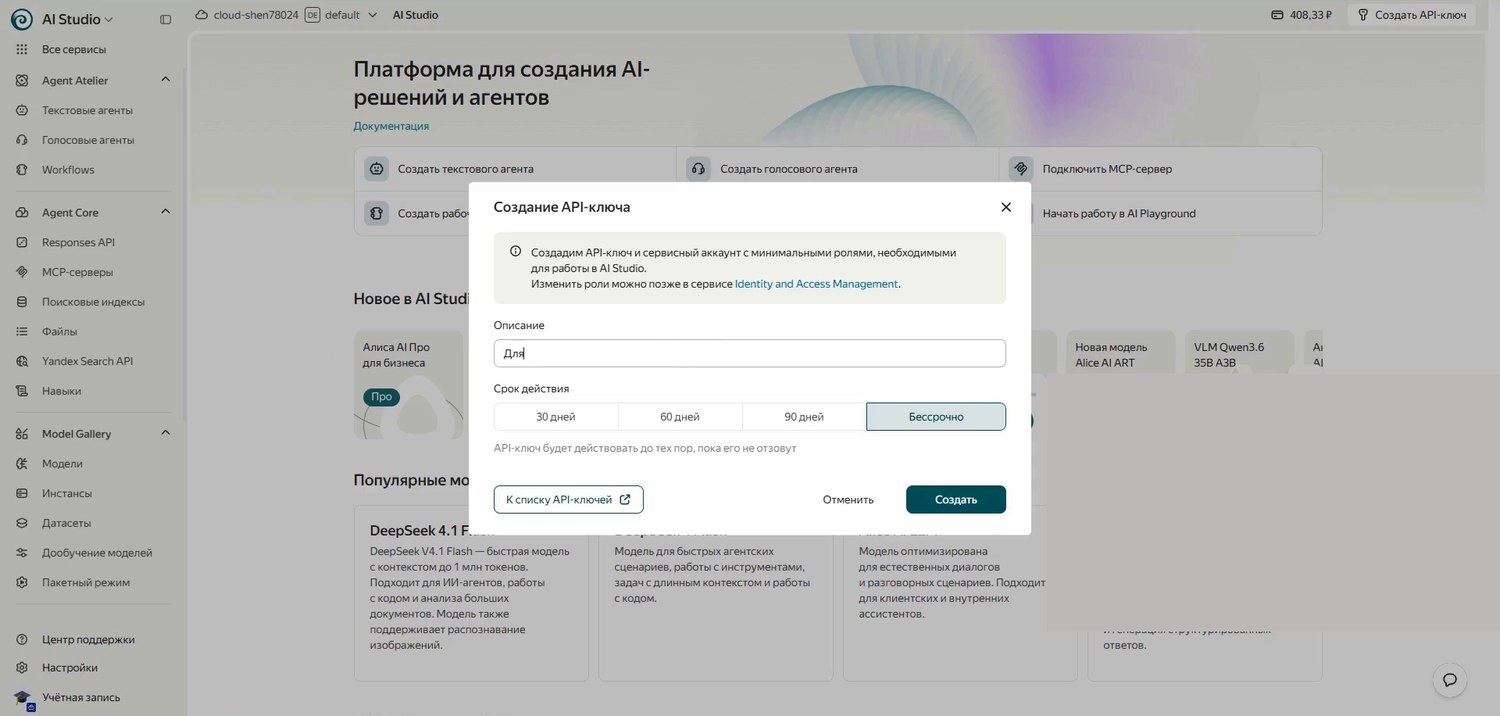Open the Identity and Access Management link
Image resolution: width=1500 pixels, height=716 pixels.
tap(816, 284)
